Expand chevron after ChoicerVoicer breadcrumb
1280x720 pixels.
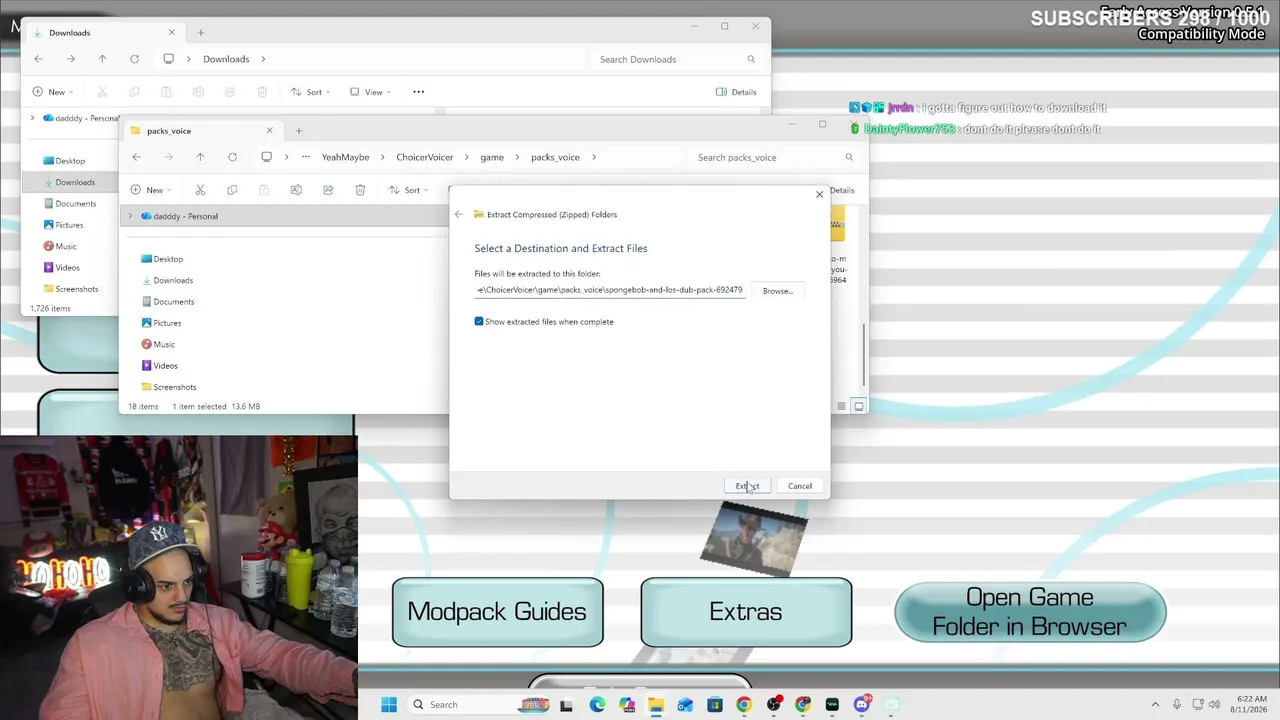click(465, 157)
